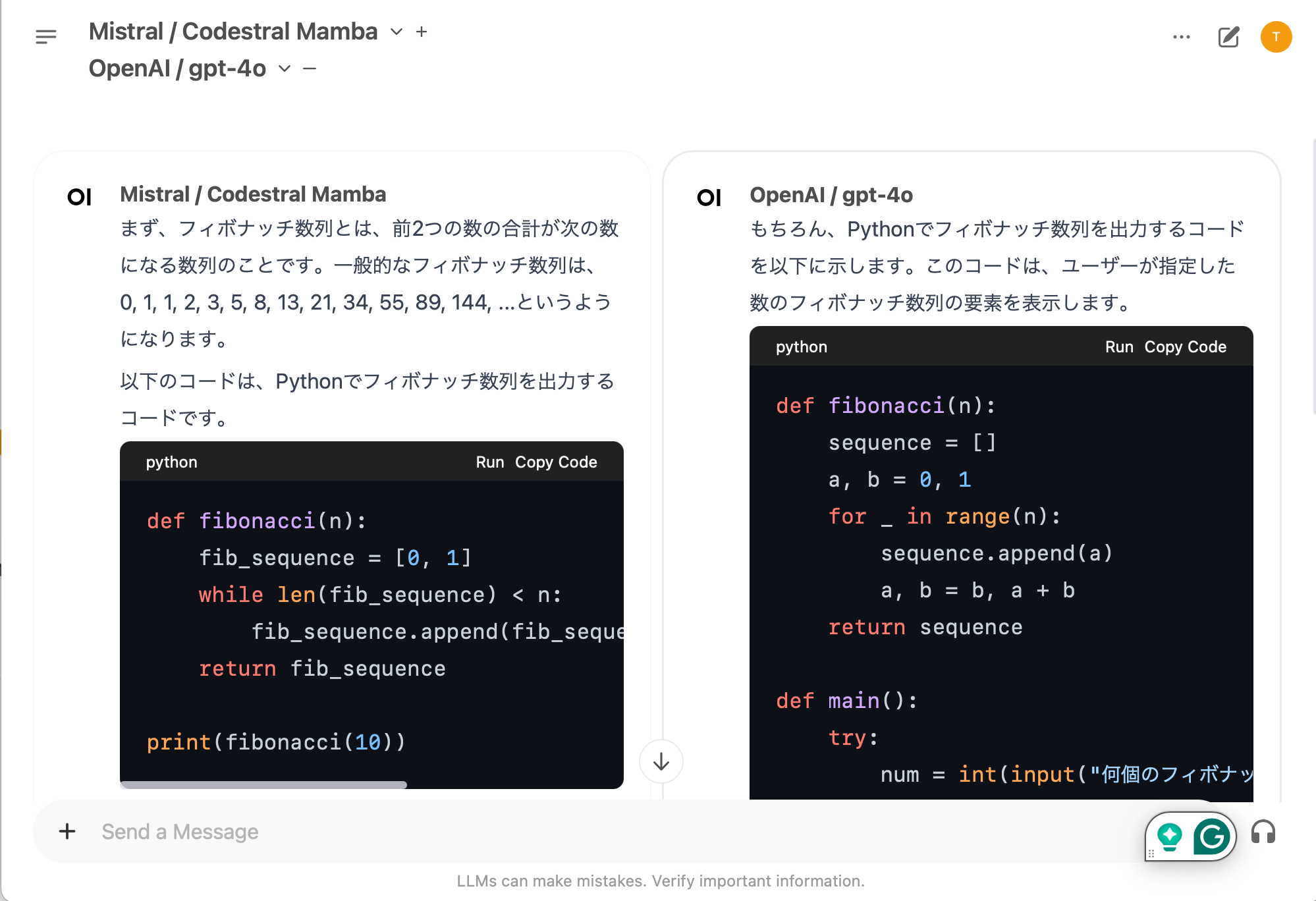Run the Codestral Mamba fibonacci code
The image size is (1316, 901).
[491, 462]
